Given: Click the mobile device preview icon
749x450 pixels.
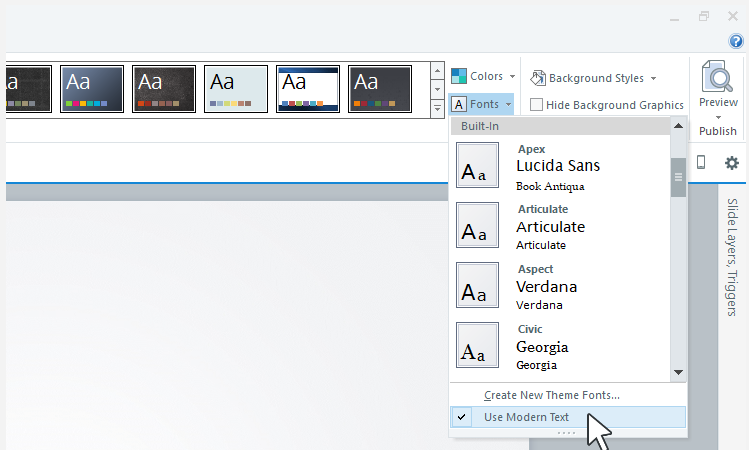Looking at the screenshot, I should click(701, 162).
